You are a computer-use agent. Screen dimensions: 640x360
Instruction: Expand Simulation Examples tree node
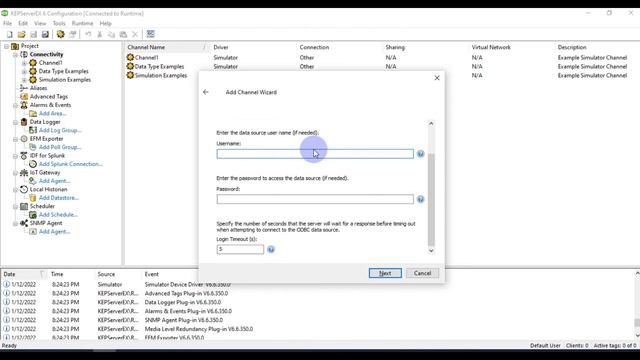point(24,80)
